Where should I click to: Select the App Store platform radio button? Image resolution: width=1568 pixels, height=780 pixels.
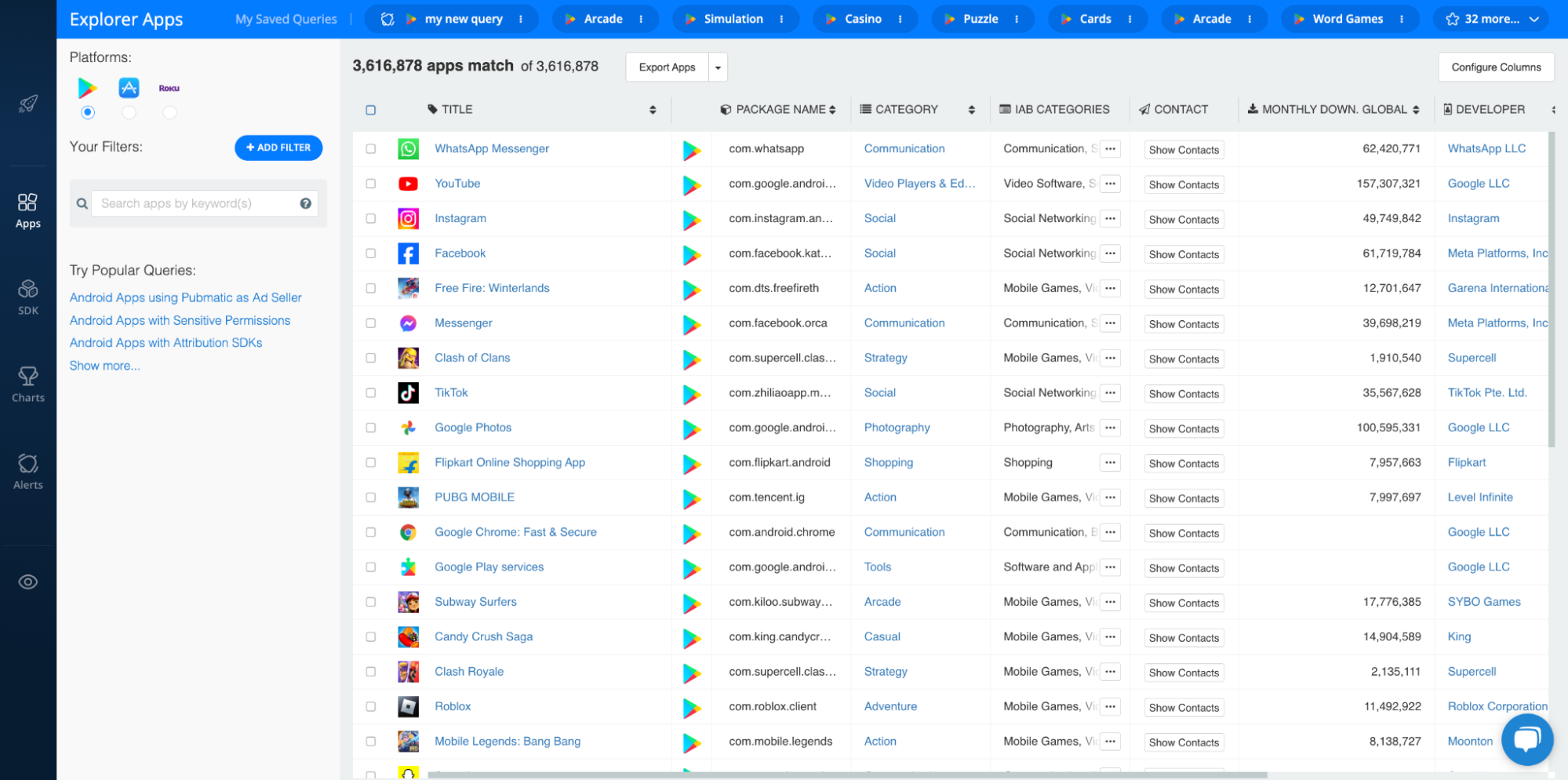129,113
